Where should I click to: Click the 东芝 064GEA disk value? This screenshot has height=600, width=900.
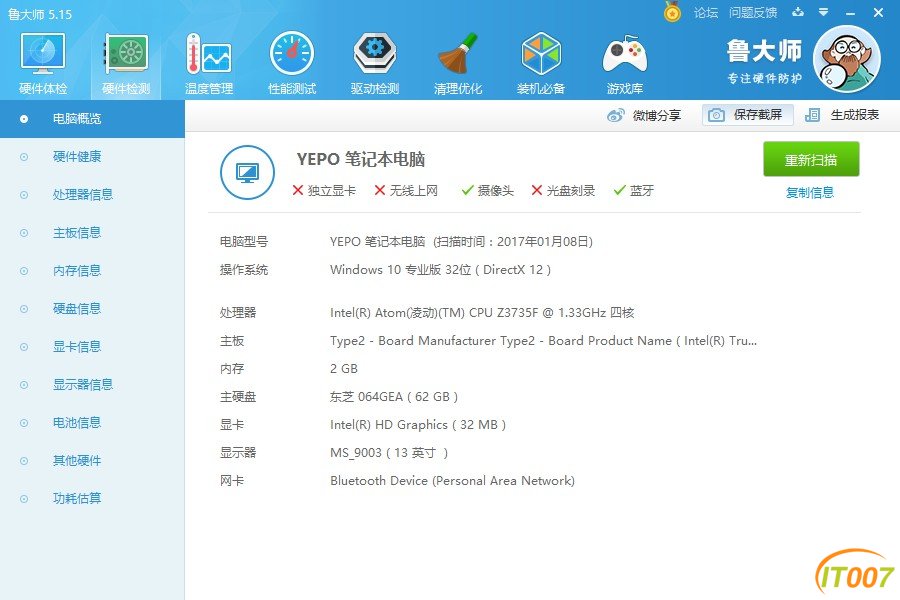[394, 397]
